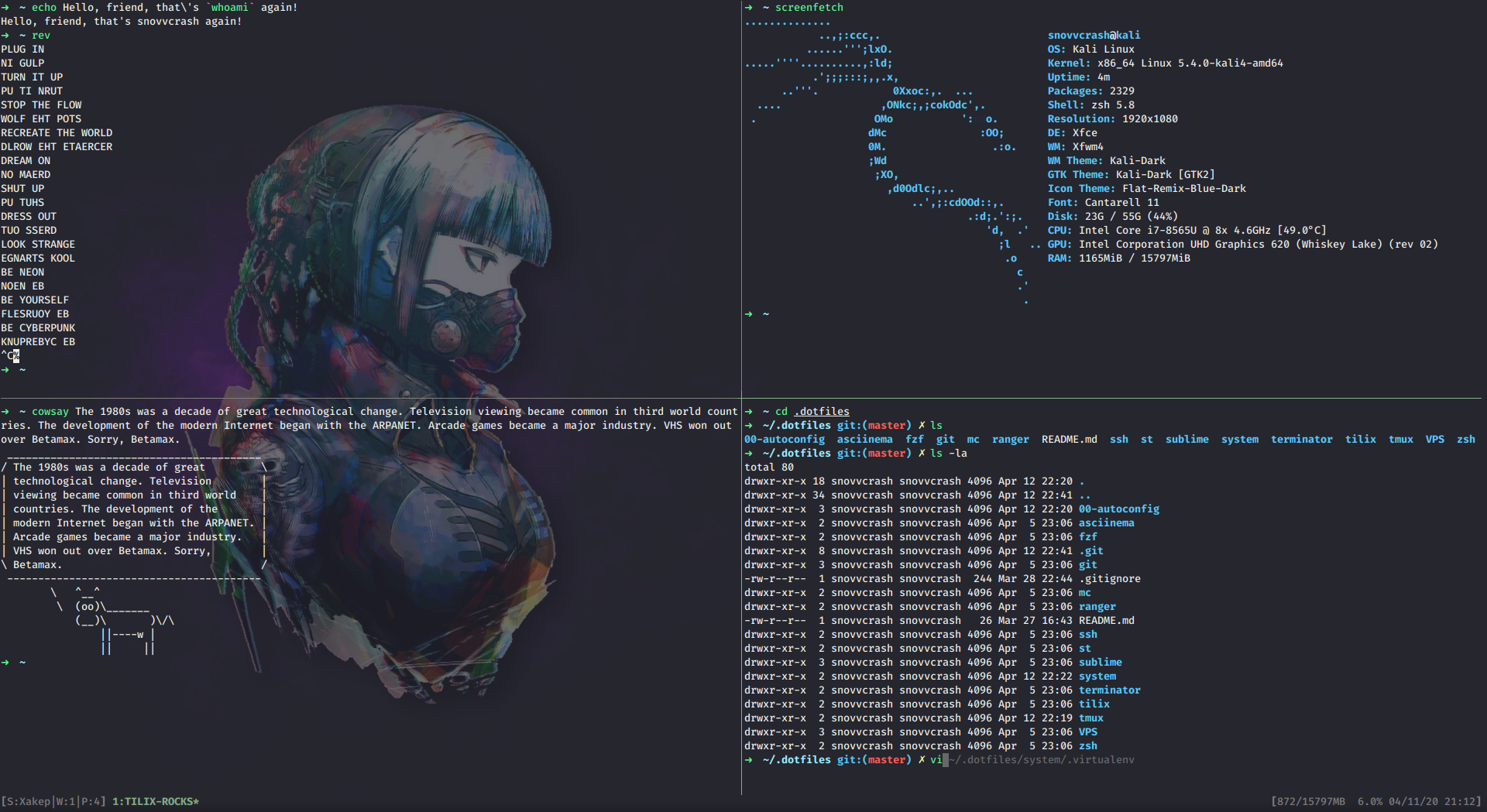1487x812 pixels.
Task: Click the RAM: 1165MiB / 15797MiB line
Action: pyautogui.click(x=1118, y=258)
